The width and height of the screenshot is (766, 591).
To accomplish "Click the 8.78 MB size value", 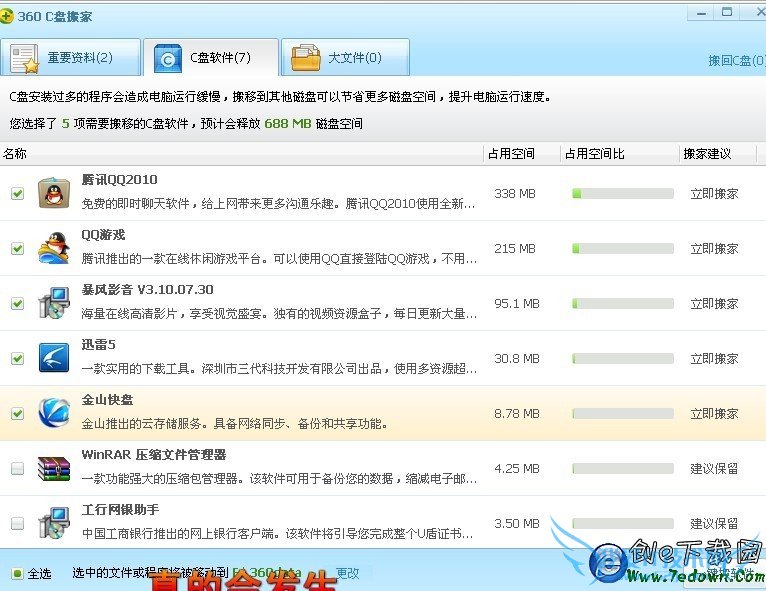I will click(x=517, y=414).
